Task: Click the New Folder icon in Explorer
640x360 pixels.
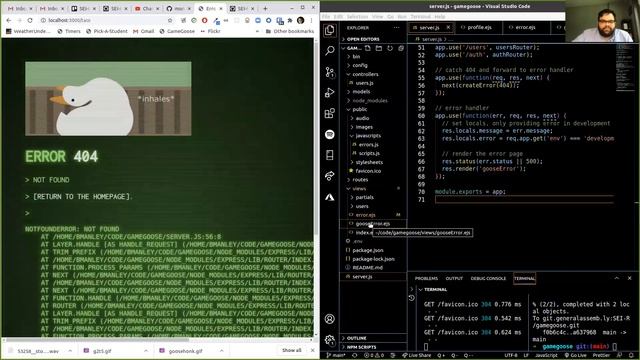Action: click(379, 48)
